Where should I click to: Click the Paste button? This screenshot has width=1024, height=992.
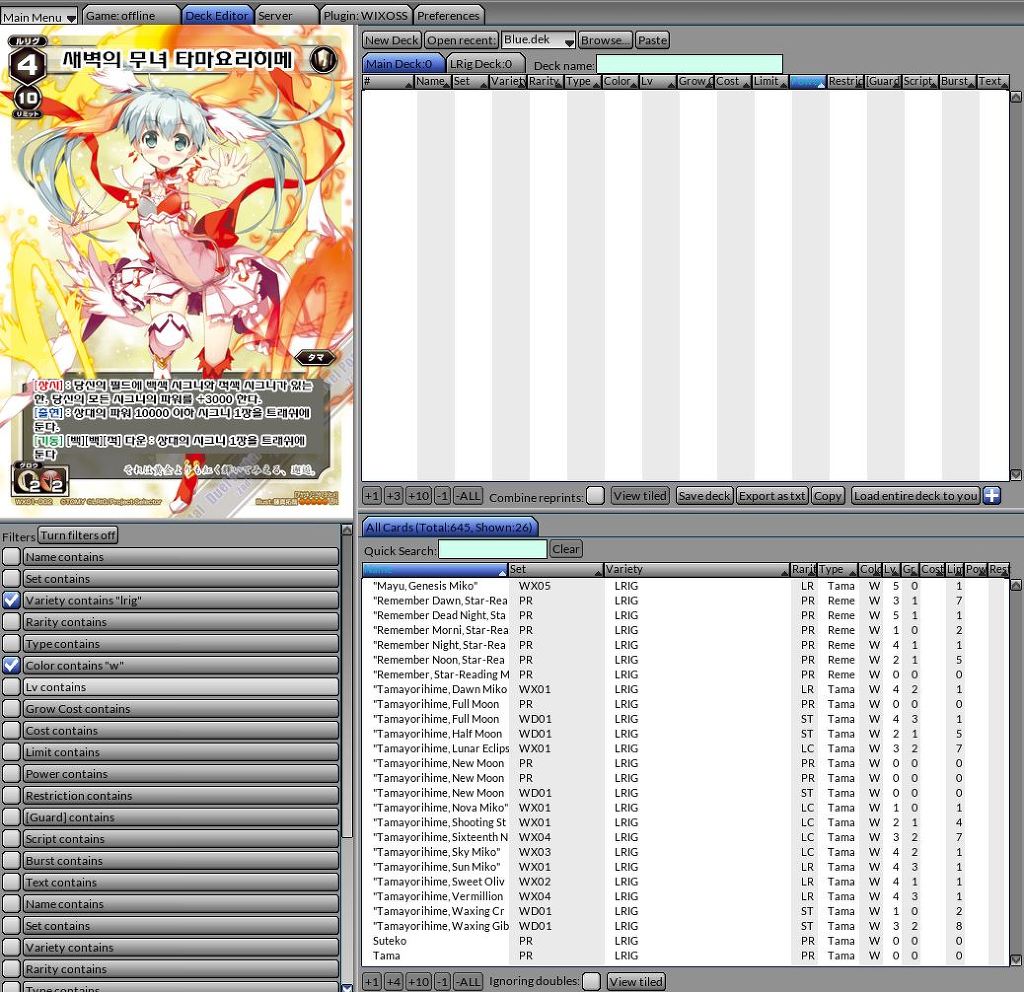(x=652, y=40)
